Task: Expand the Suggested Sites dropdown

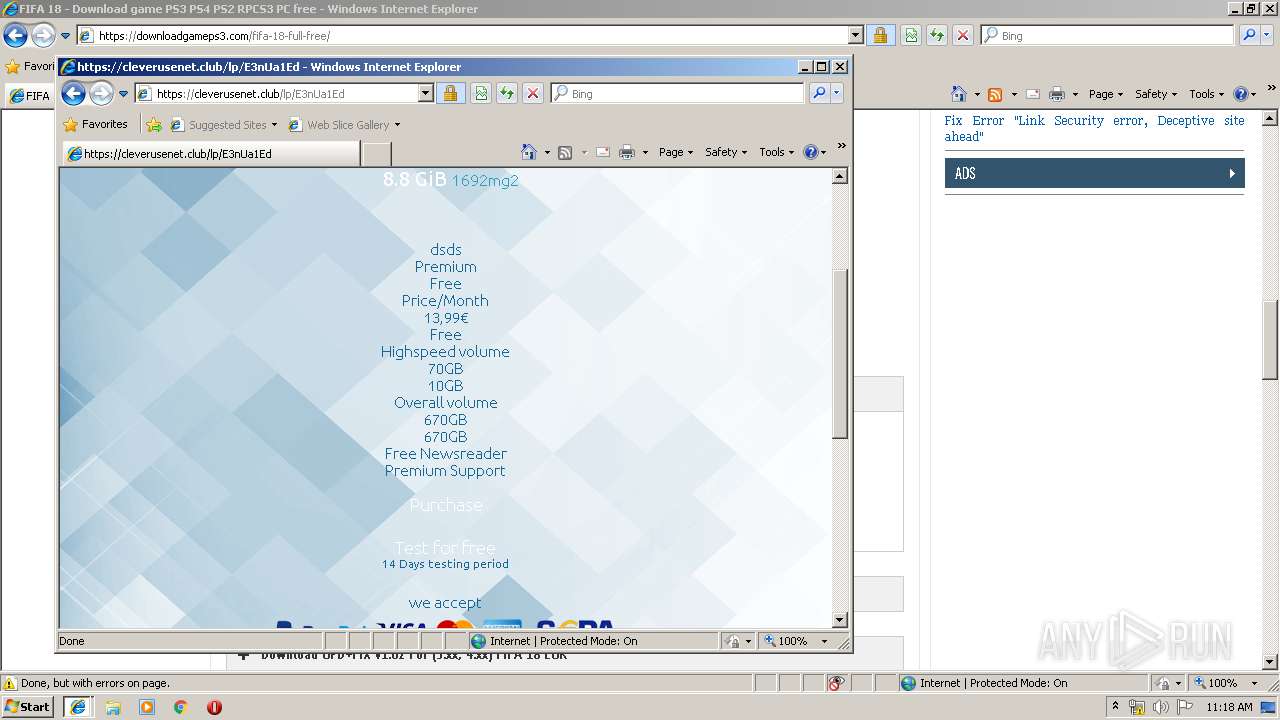Action: coord(274,125)
